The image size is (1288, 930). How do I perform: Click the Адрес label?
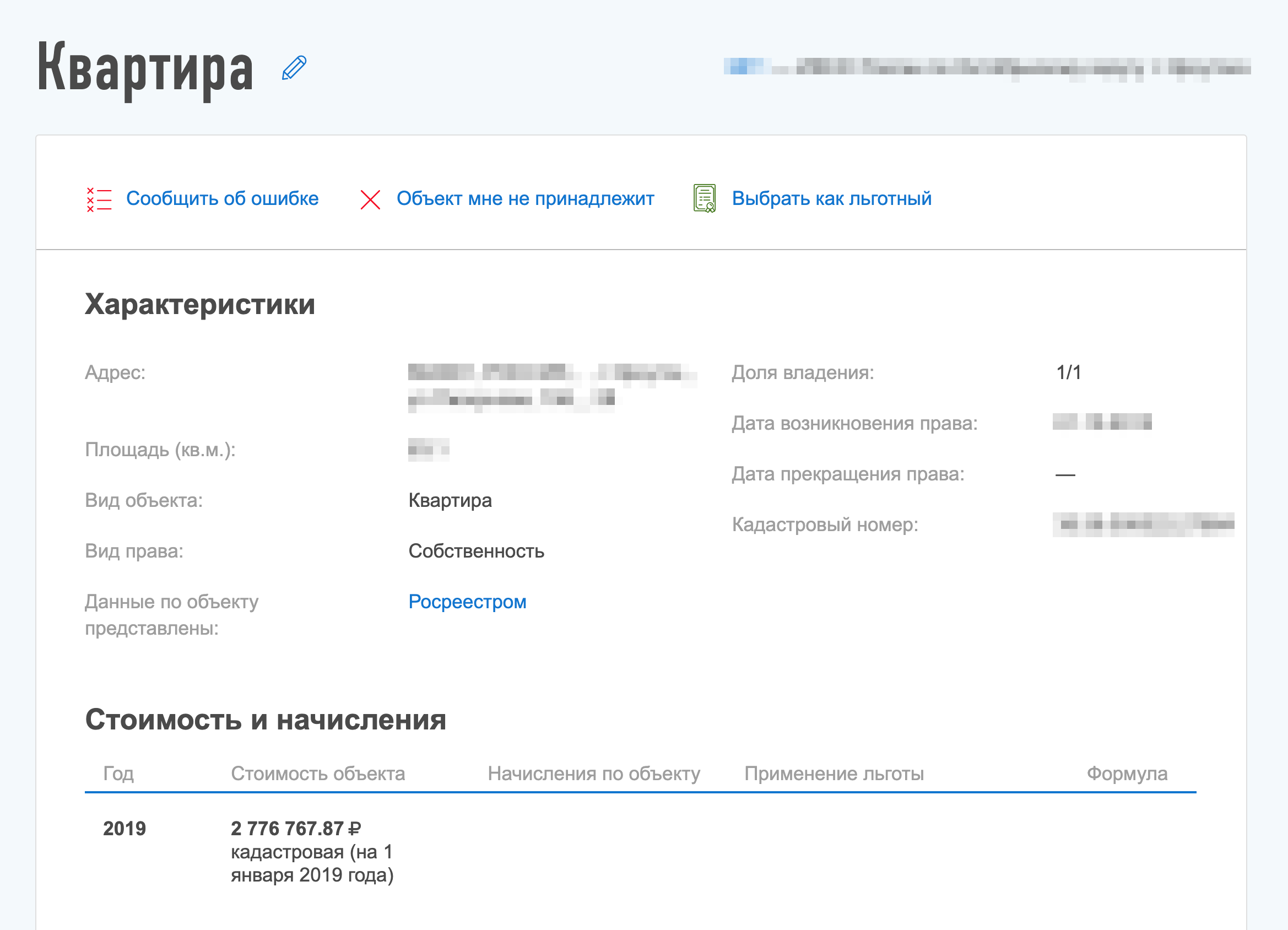115,372
